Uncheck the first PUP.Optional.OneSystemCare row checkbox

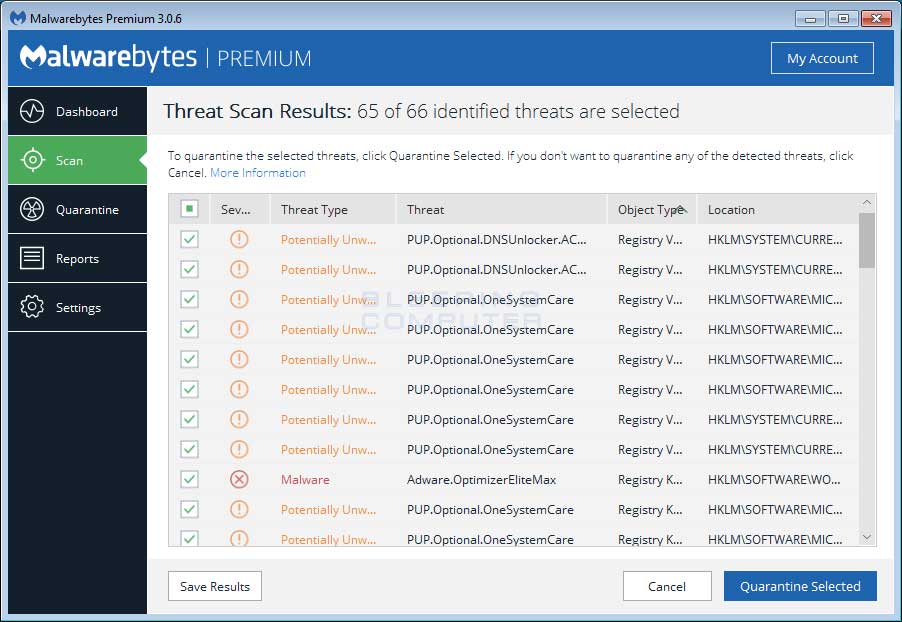pyautogui.click(x=189, y=299)
